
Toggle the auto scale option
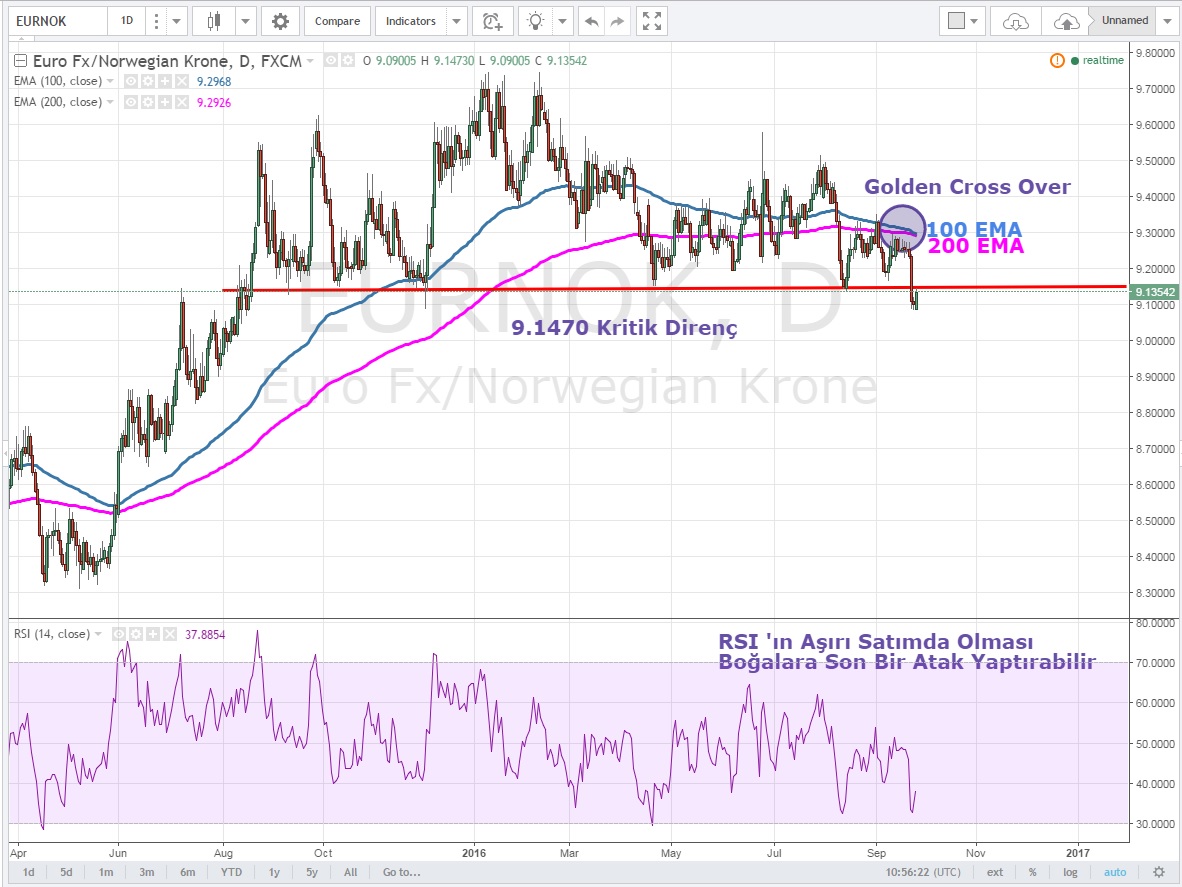(x=1115, y=872)
